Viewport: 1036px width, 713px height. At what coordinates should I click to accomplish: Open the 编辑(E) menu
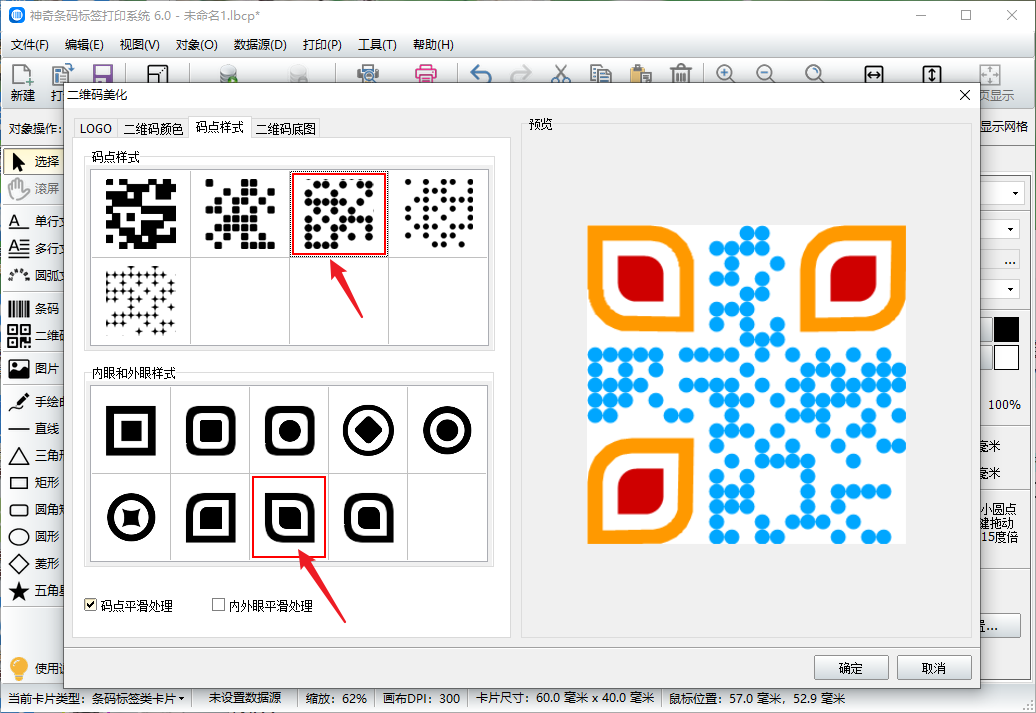pos(84,45)
